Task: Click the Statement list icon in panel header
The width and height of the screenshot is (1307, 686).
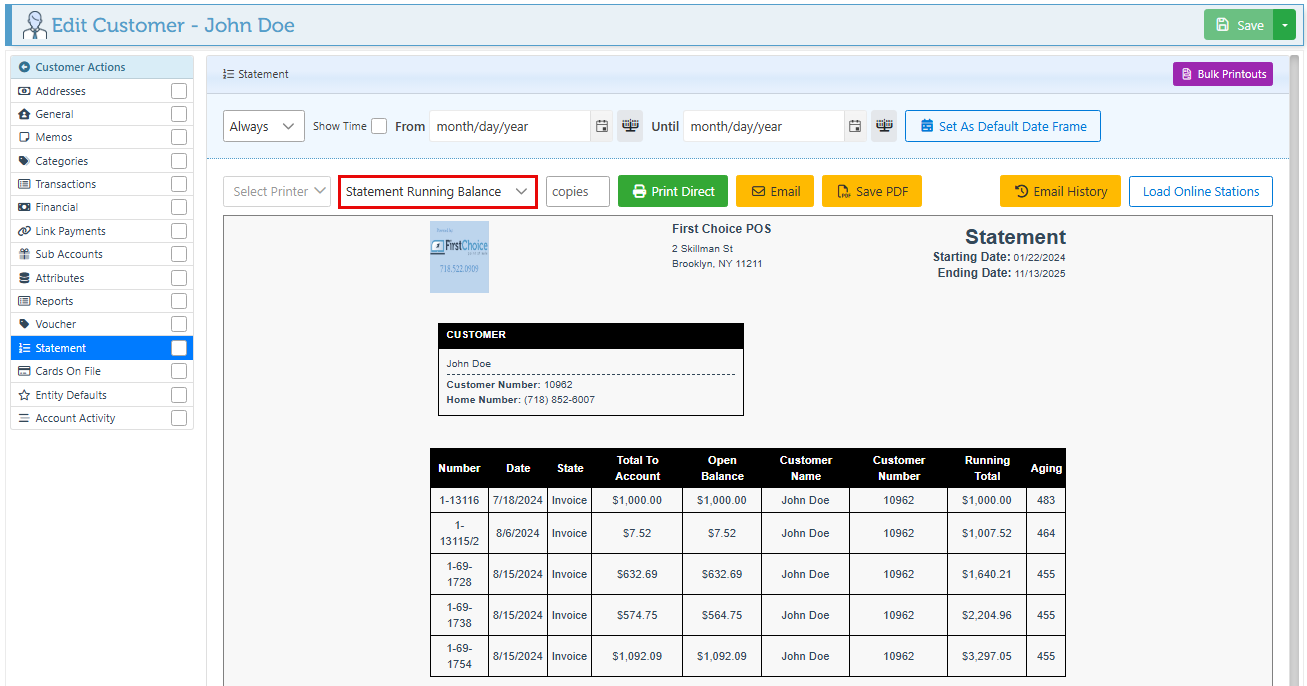Action: tap(228, 74)
